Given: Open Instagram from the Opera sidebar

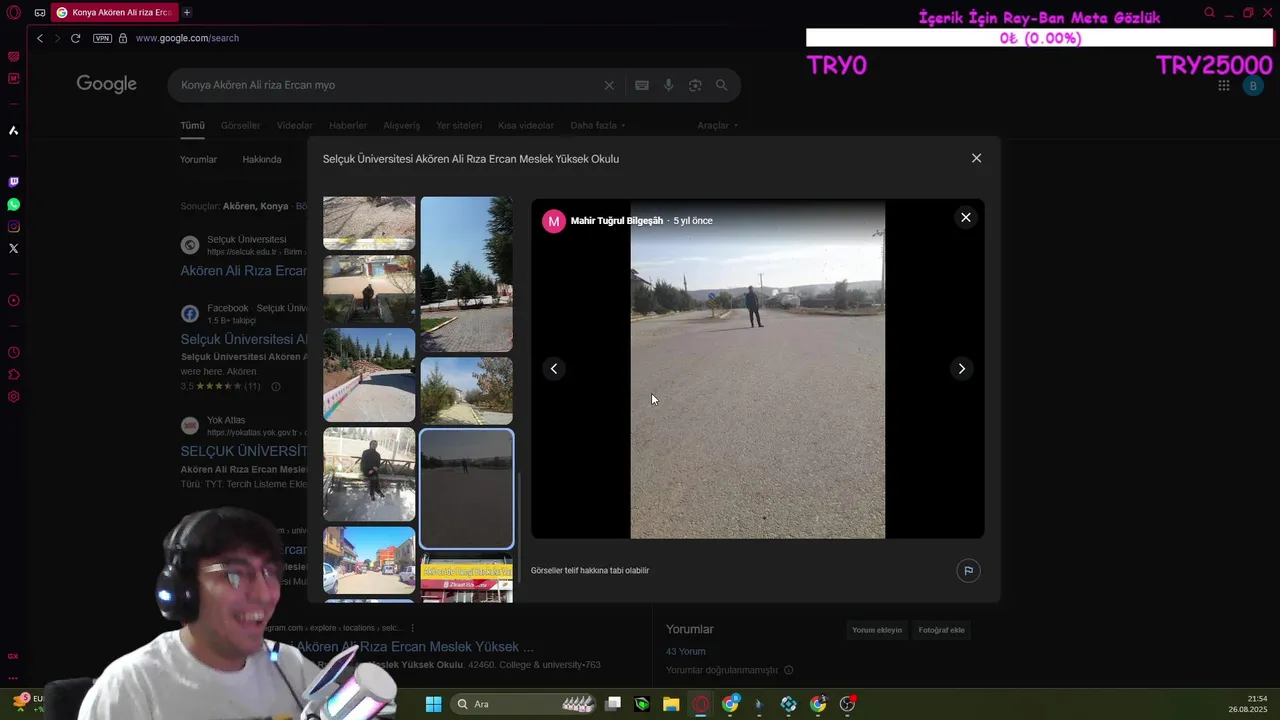Looking at the screenshot, I should click(x=13, y=227).
